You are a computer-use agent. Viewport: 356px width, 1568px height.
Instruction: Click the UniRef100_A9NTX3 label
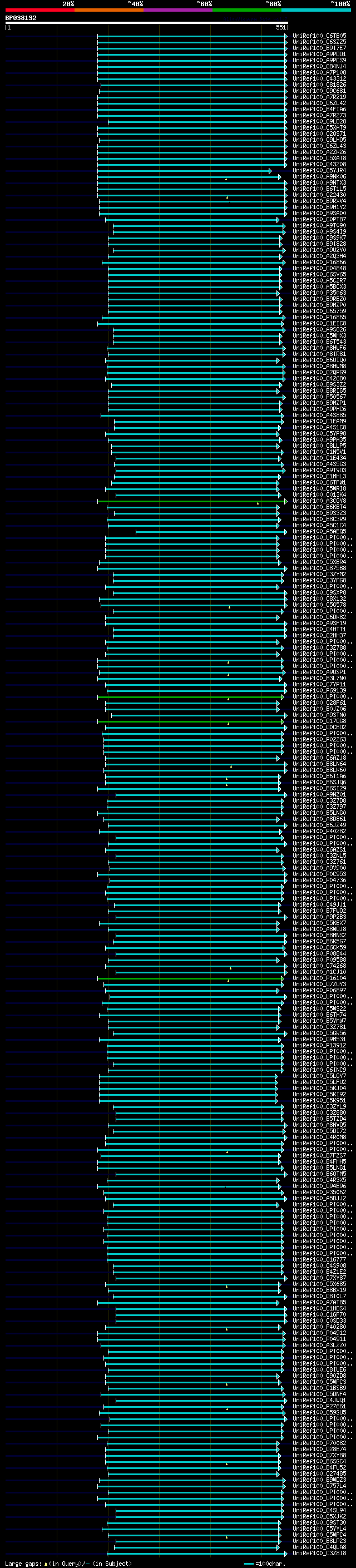(x=319, y=182)
